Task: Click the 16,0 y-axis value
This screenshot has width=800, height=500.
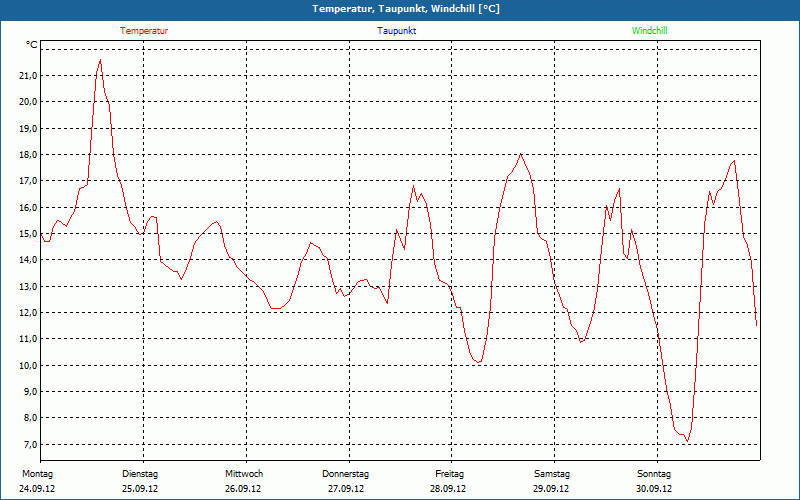Action: tap(29, 207)
